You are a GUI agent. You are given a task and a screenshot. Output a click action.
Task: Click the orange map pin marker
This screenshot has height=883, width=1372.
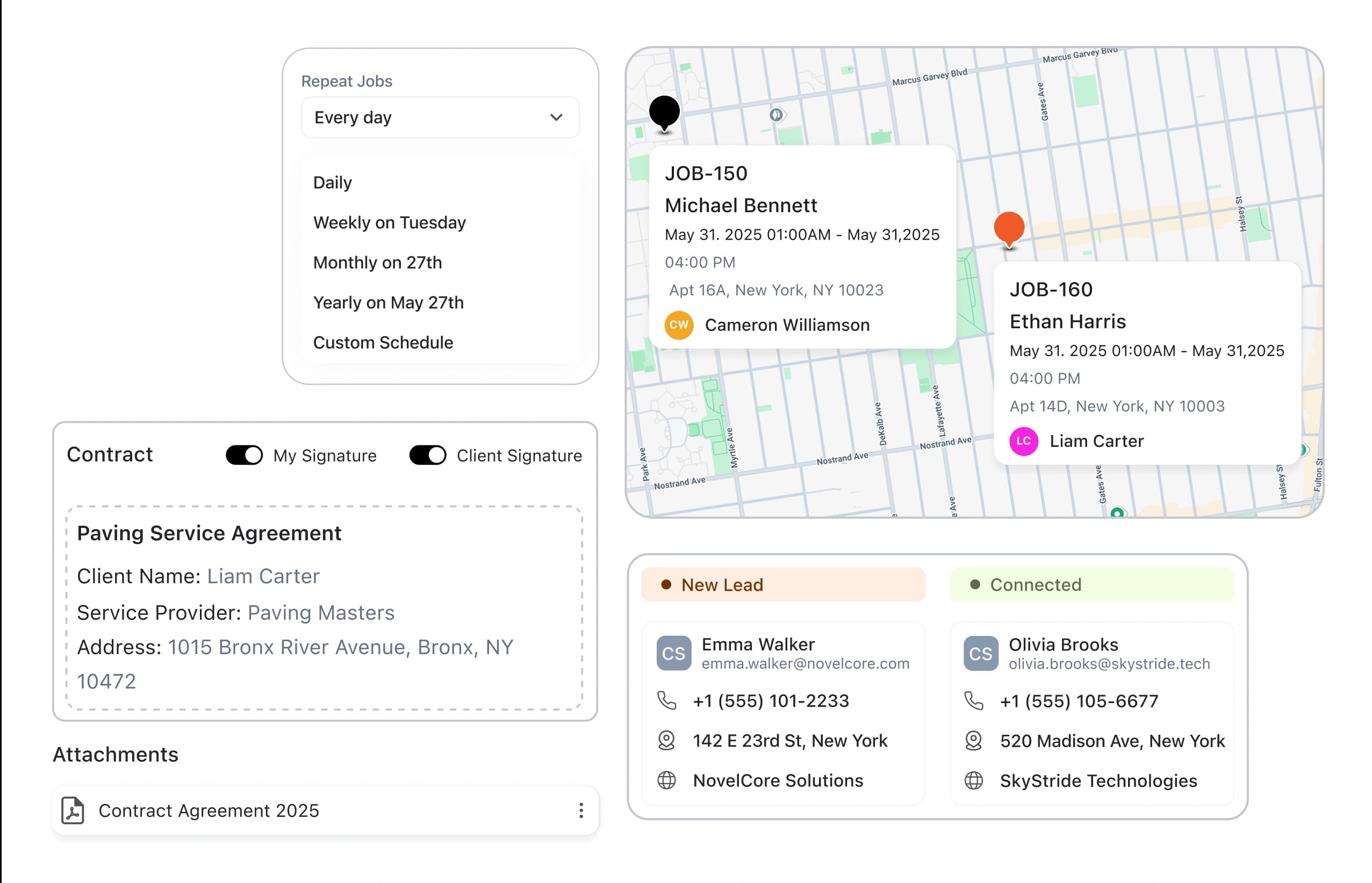tap(1009, 228)
